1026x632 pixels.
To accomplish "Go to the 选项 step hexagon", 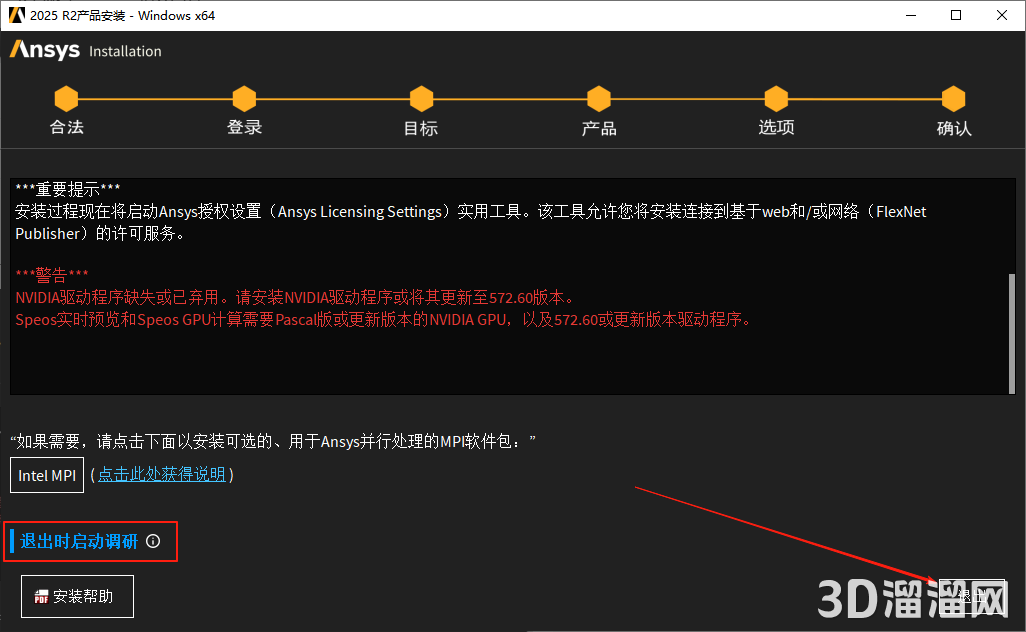I will [x=776, y=98].
